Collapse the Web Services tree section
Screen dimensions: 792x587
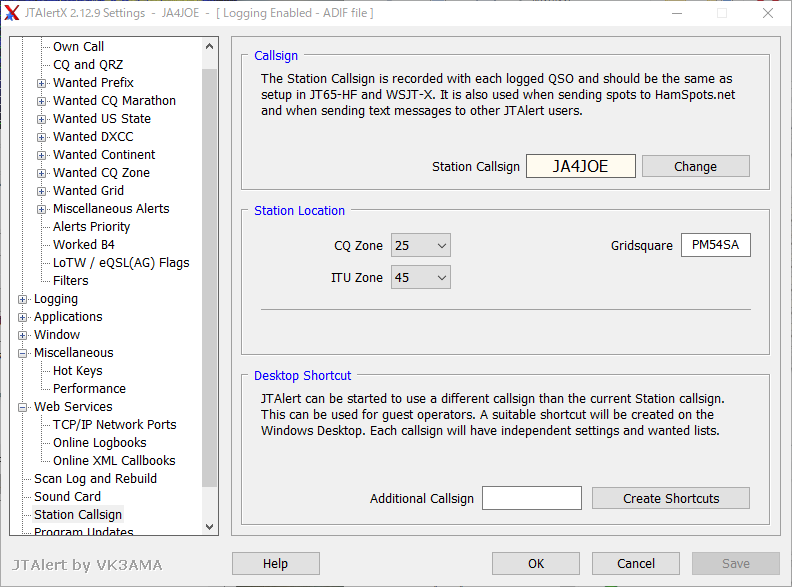22,408
